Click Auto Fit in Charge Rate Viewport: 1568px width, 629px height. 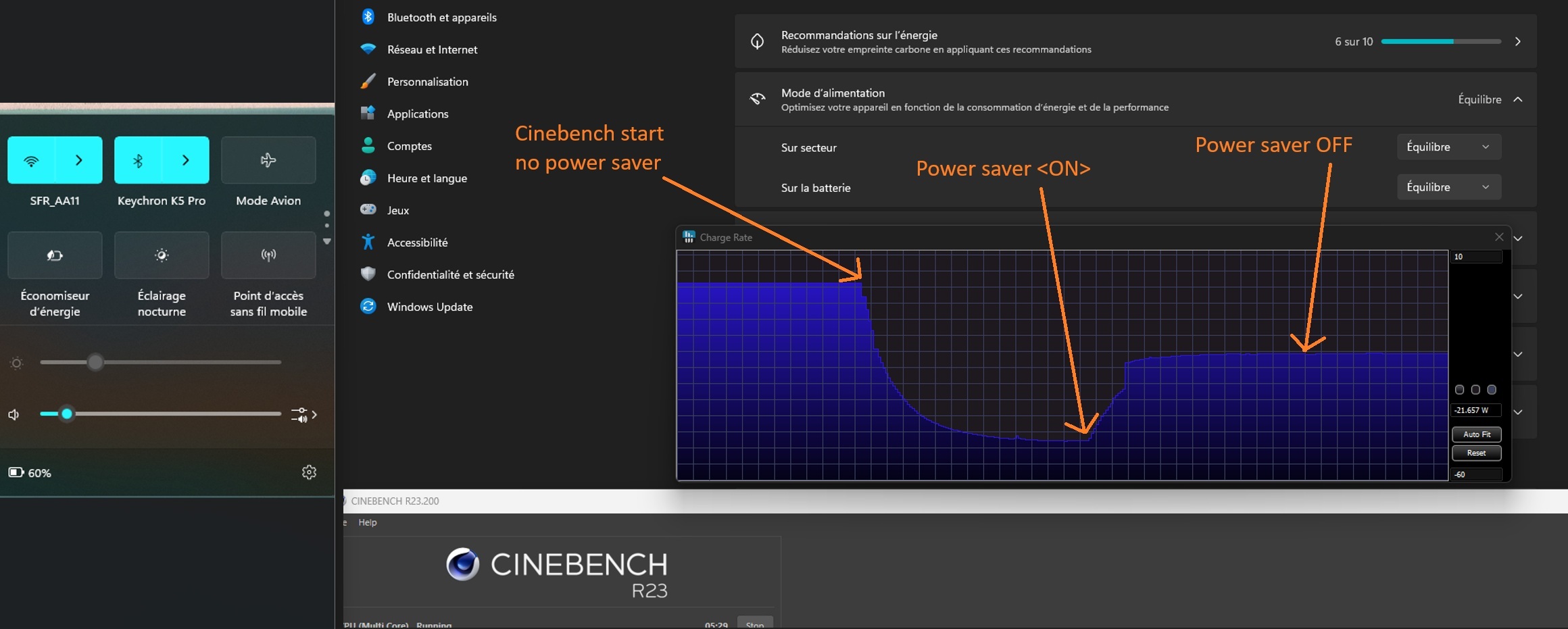pyautogui.click(x=1477, y=434)
